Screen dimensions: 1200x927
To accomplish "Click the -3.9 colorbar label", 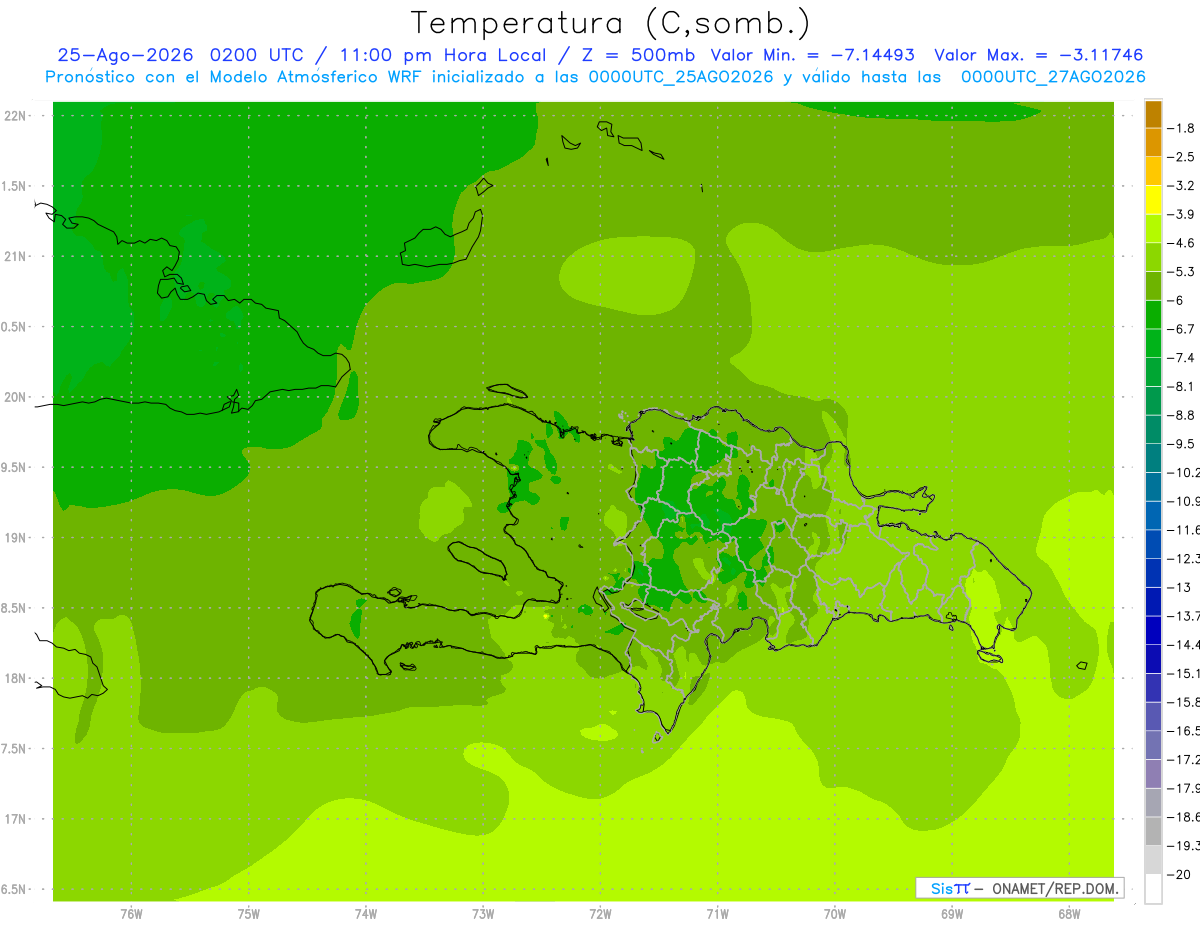I will coord(1181,214).
